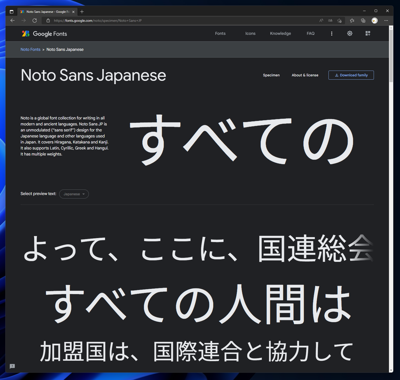Open a new browser tab with plus
The height and width of the screenshot is (380, 400).
[82, 11]
